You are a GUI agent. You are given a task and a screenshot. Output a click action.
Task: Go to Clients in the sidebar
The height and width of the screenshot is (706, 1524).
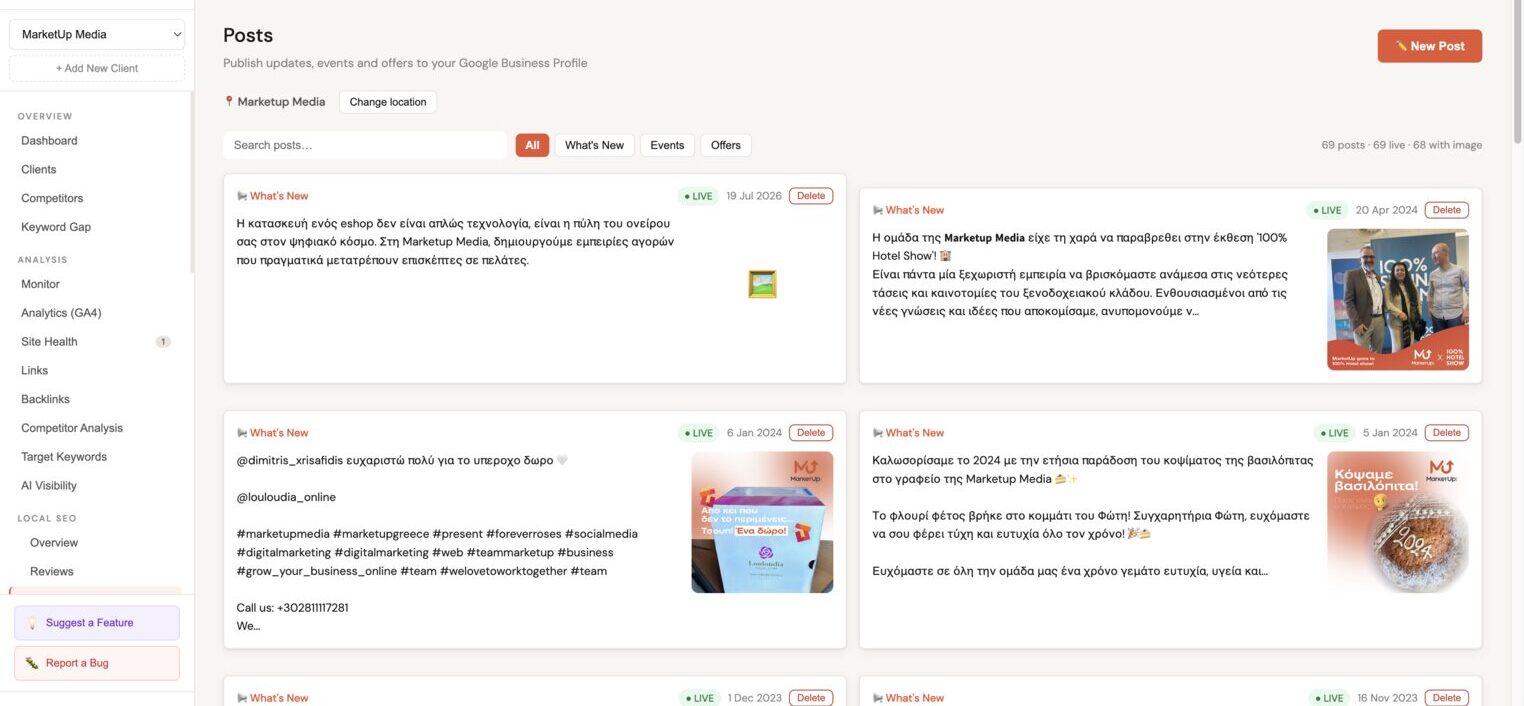[x=39, y=170]
